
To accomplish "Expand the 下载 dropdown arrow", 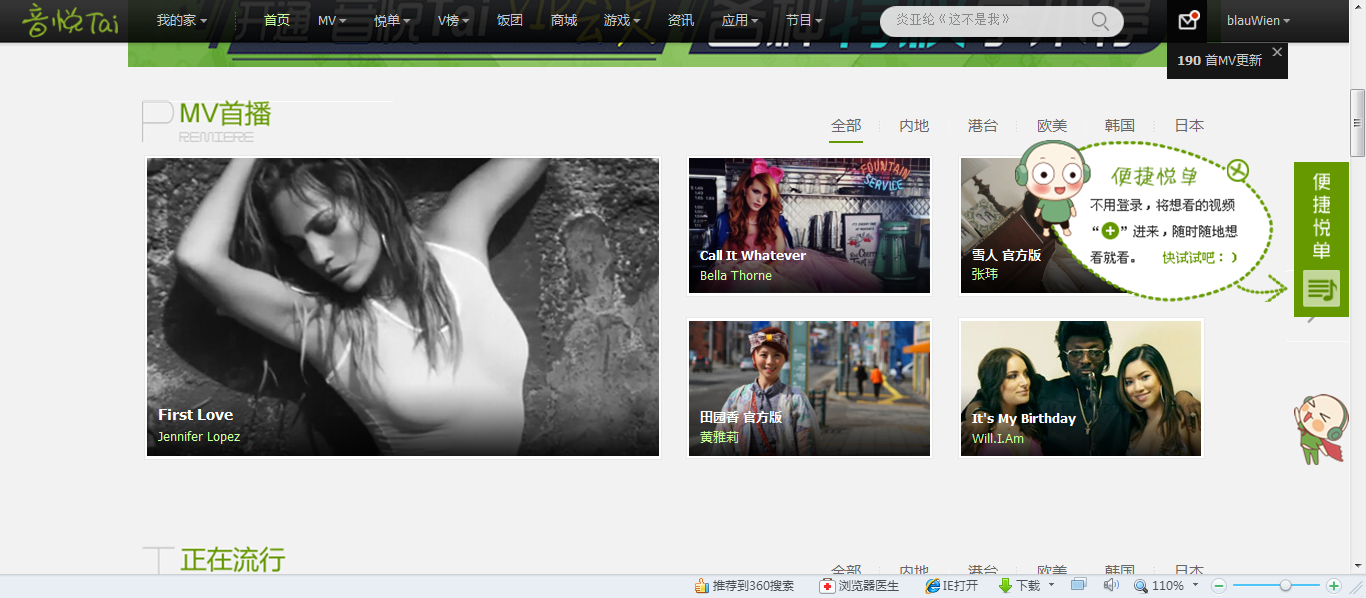I will [1051, 586].
